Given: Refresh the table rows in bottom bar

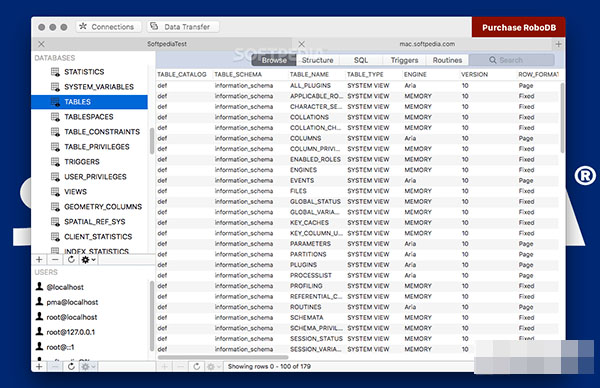Looking at the screenshot, I should (197, 367).
